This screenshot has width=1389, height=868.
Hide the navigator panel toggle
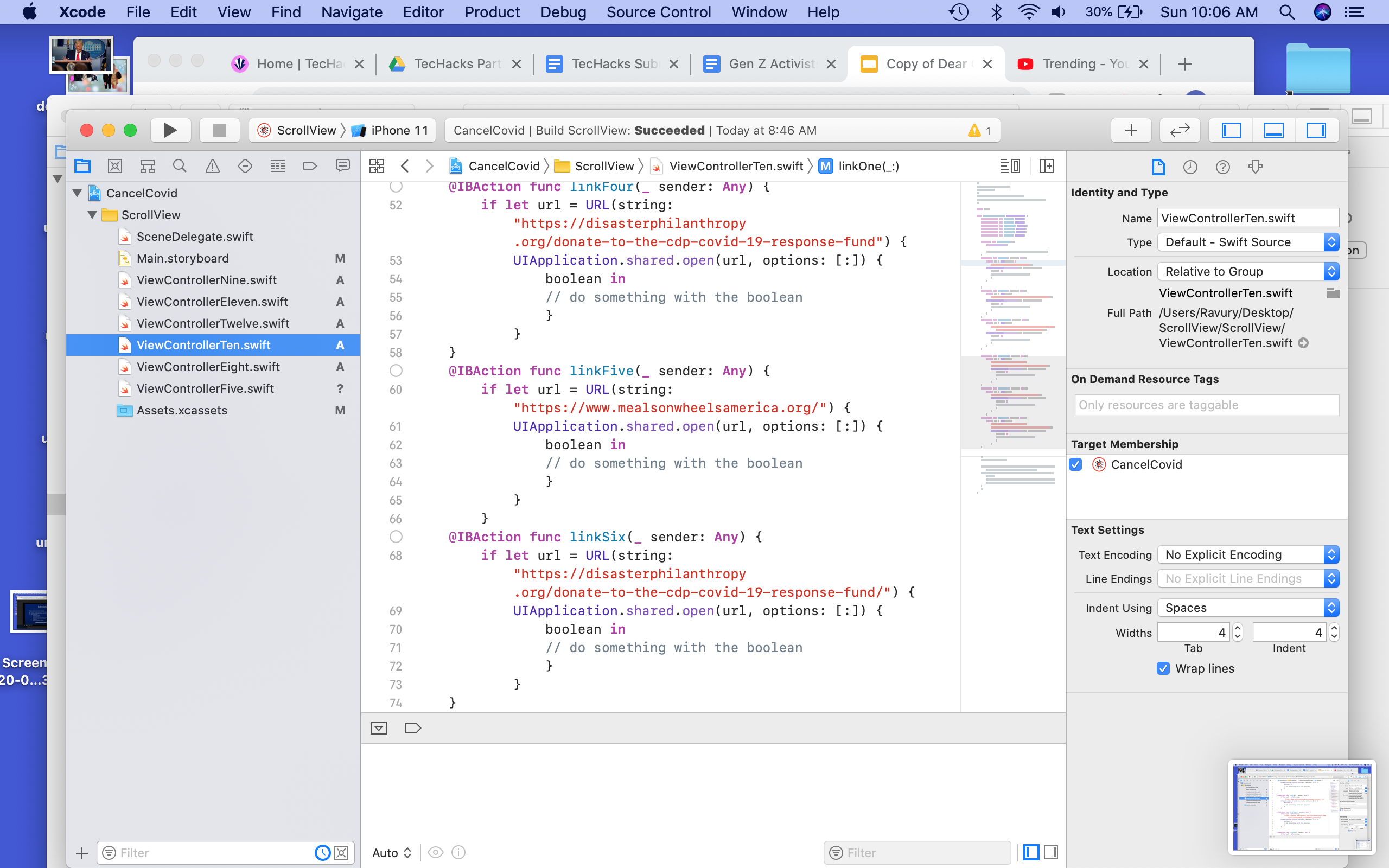pyautogui.click(x=1231, y=130)
